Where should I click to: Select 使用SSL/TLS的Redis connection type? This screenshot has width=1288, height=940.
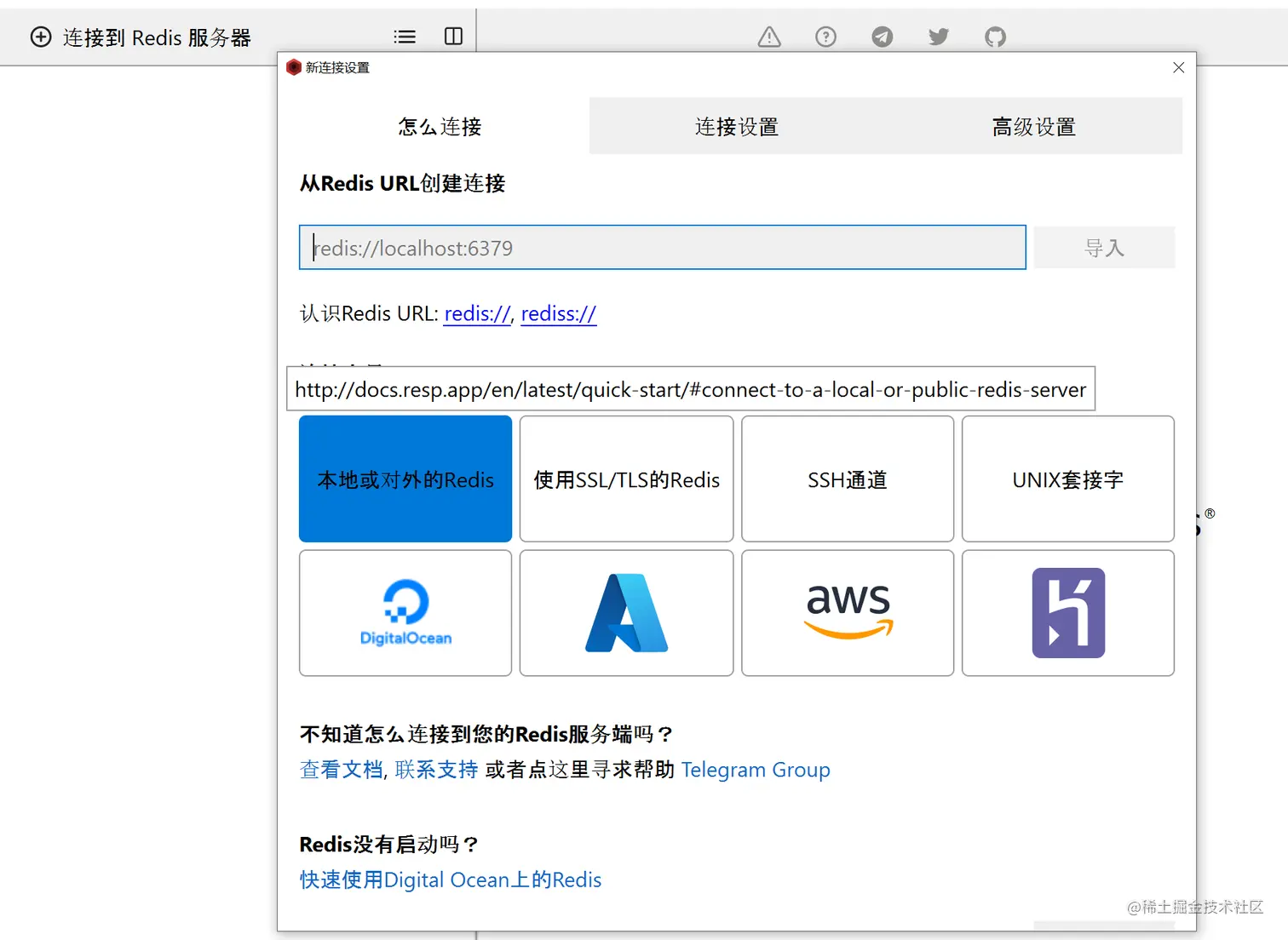tap(627, 479)
